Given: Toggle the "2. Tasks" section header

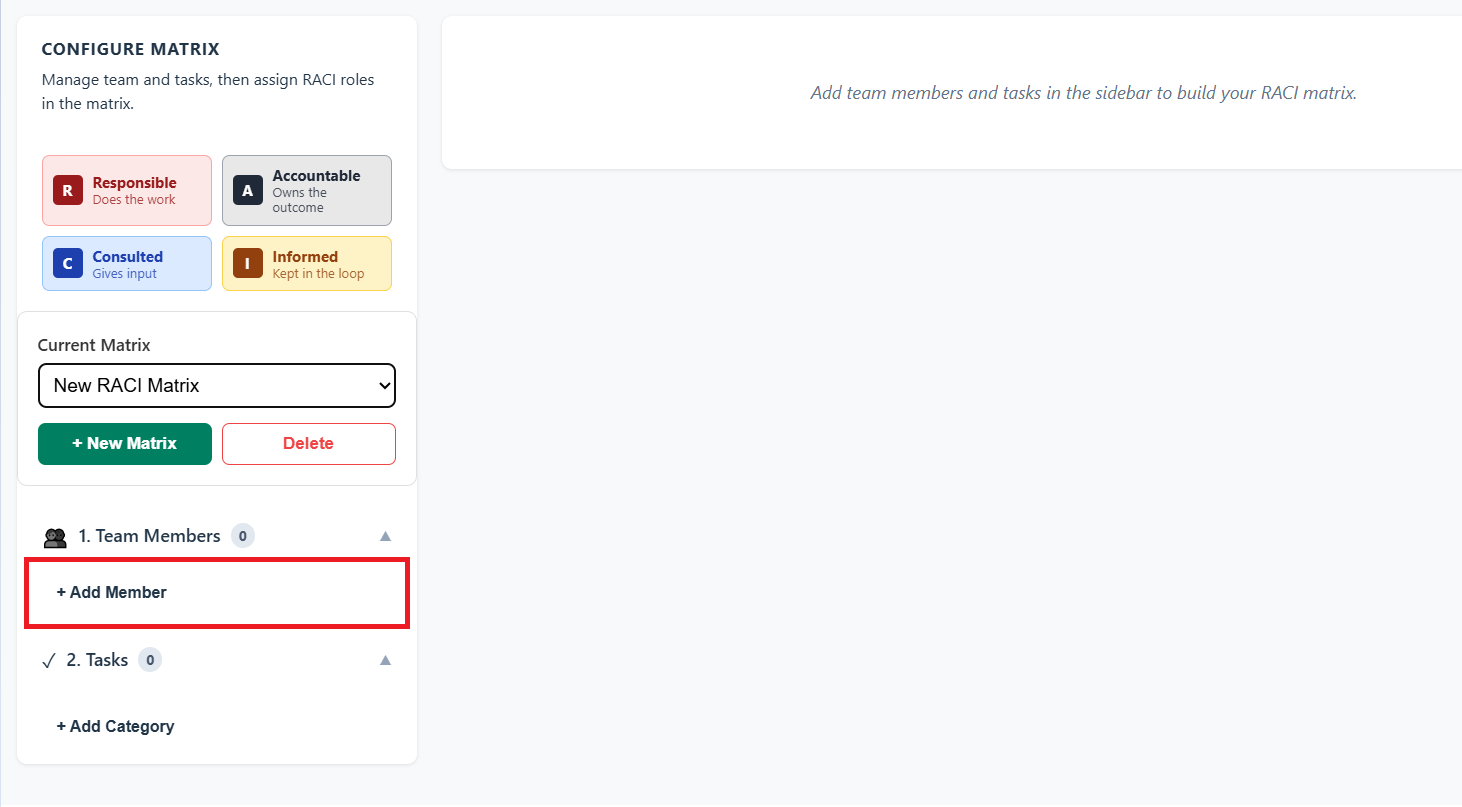Looking at the screenshot, I should click(97, 659).
